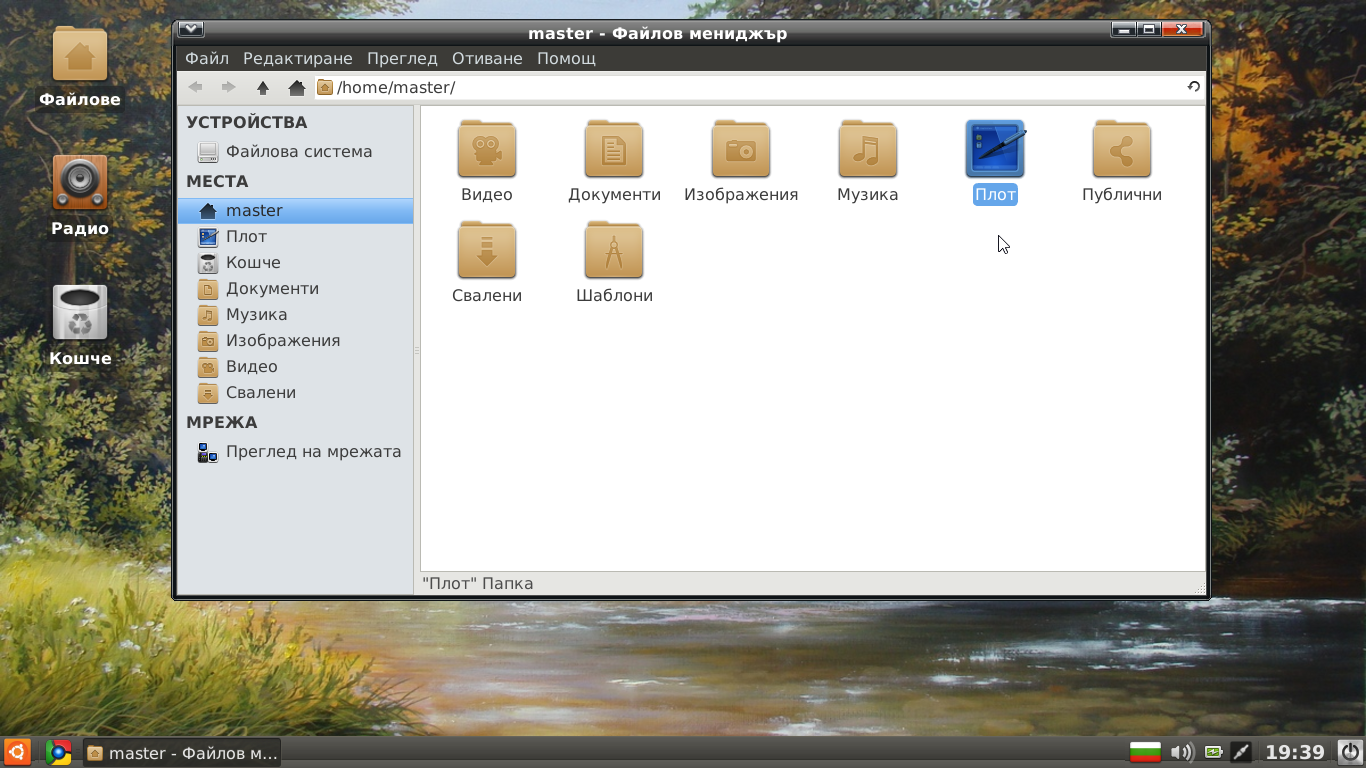Select Видео in the sidebar
Viewport: 1366px width, 768px height.
pyautogui.click(x=295, y=367)
